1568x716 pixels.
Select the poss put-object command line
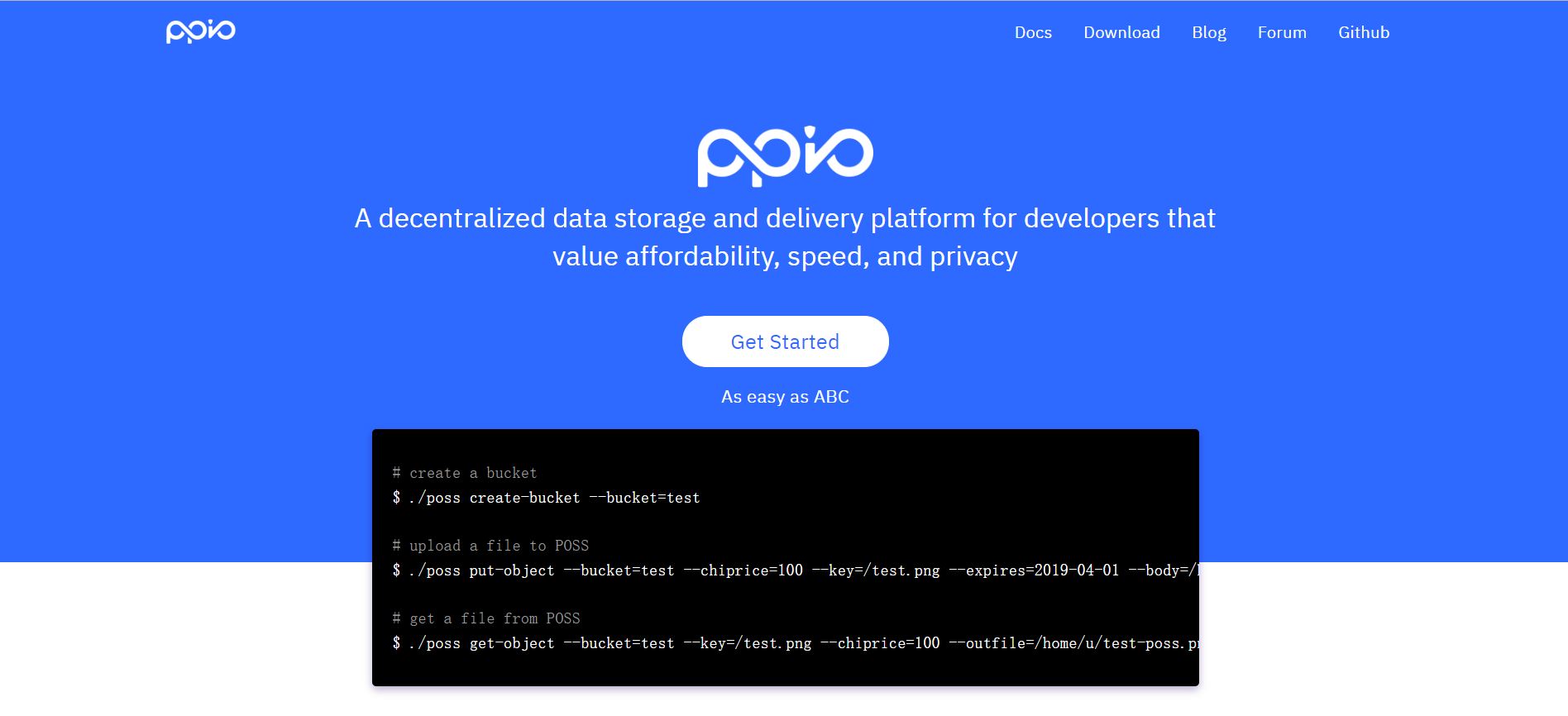pos(796,570)
